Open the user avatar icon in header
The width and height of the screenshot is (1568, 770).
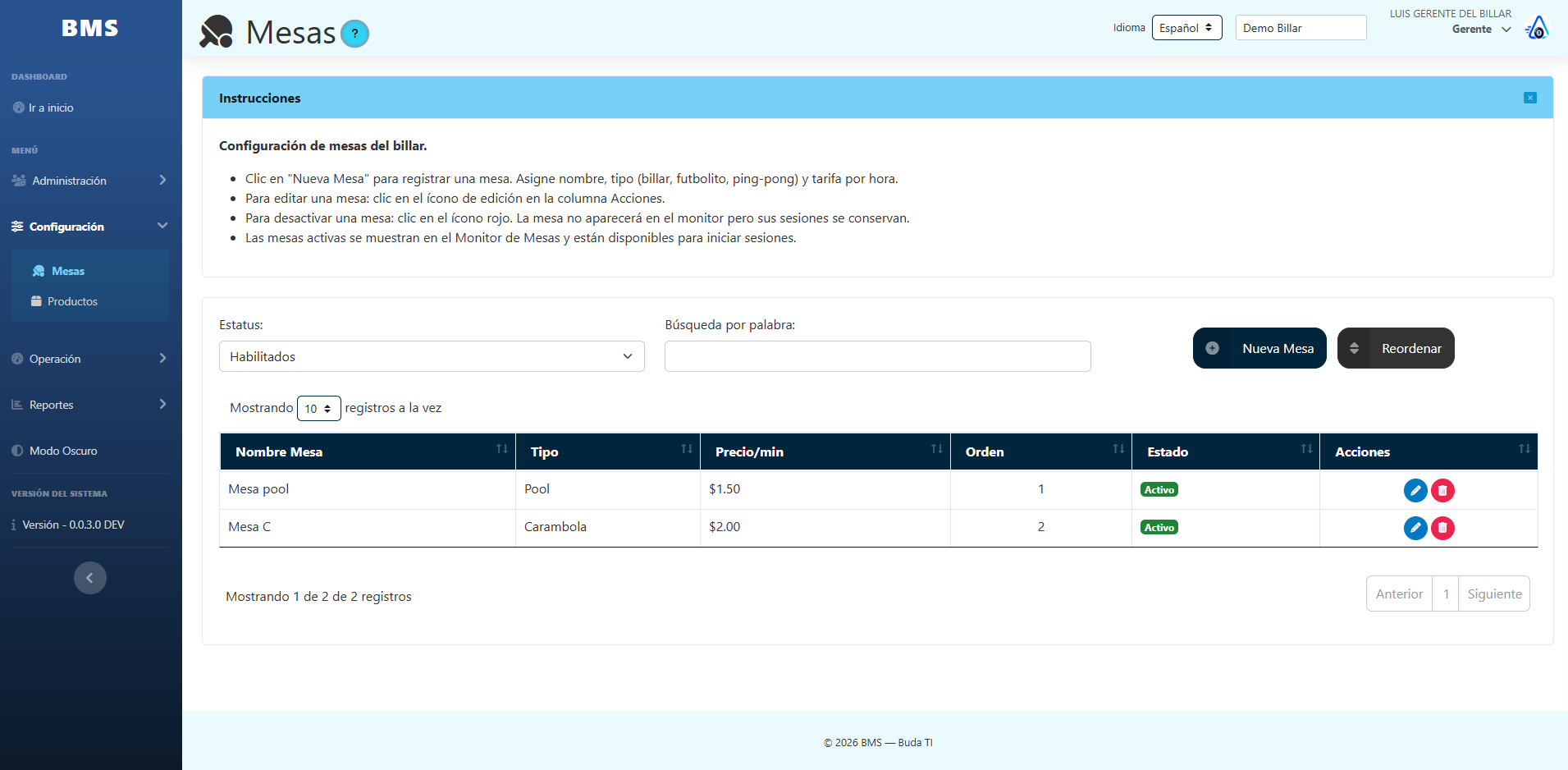1537,29
